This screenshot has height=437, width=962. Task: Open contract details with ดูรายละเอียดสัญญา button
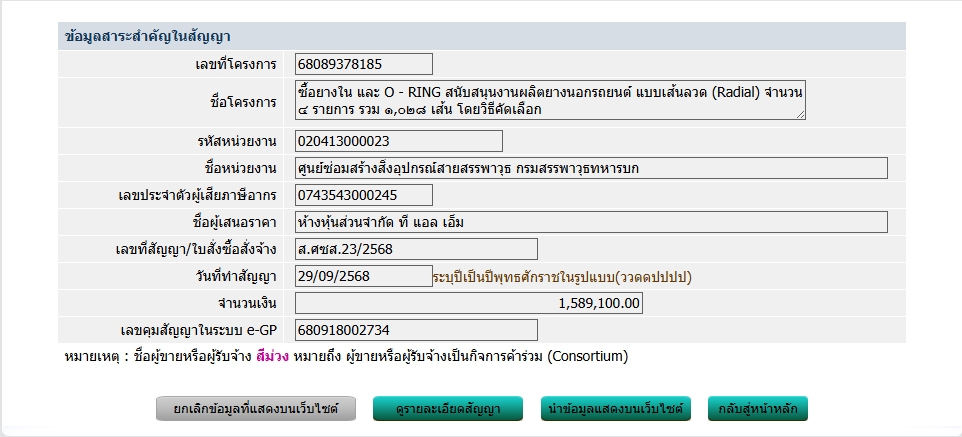pyautogui.click(x=450, y=408)
